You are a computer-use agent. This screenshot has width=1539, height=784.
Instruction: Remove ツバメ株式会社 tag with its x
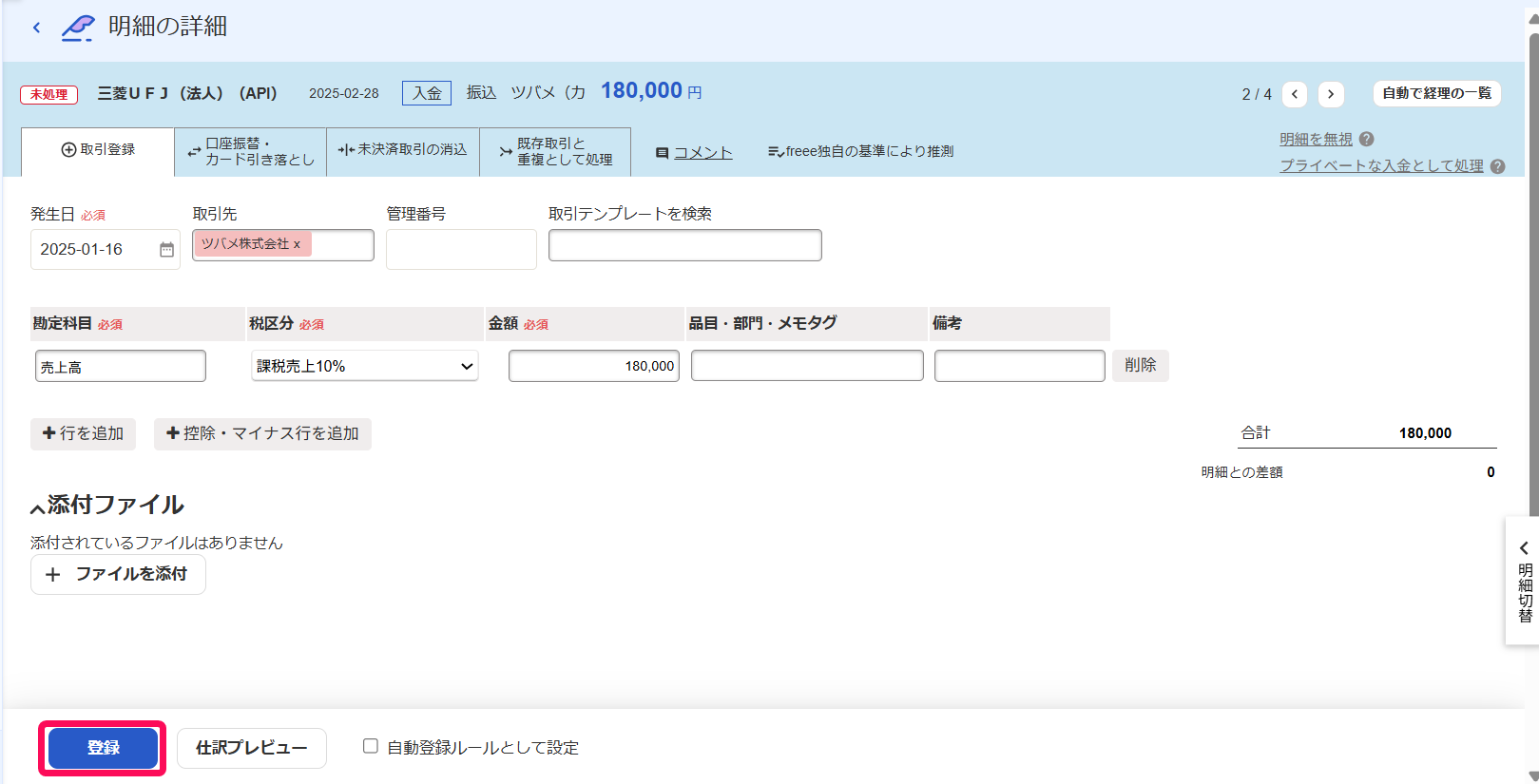click(x=297, y=244)
